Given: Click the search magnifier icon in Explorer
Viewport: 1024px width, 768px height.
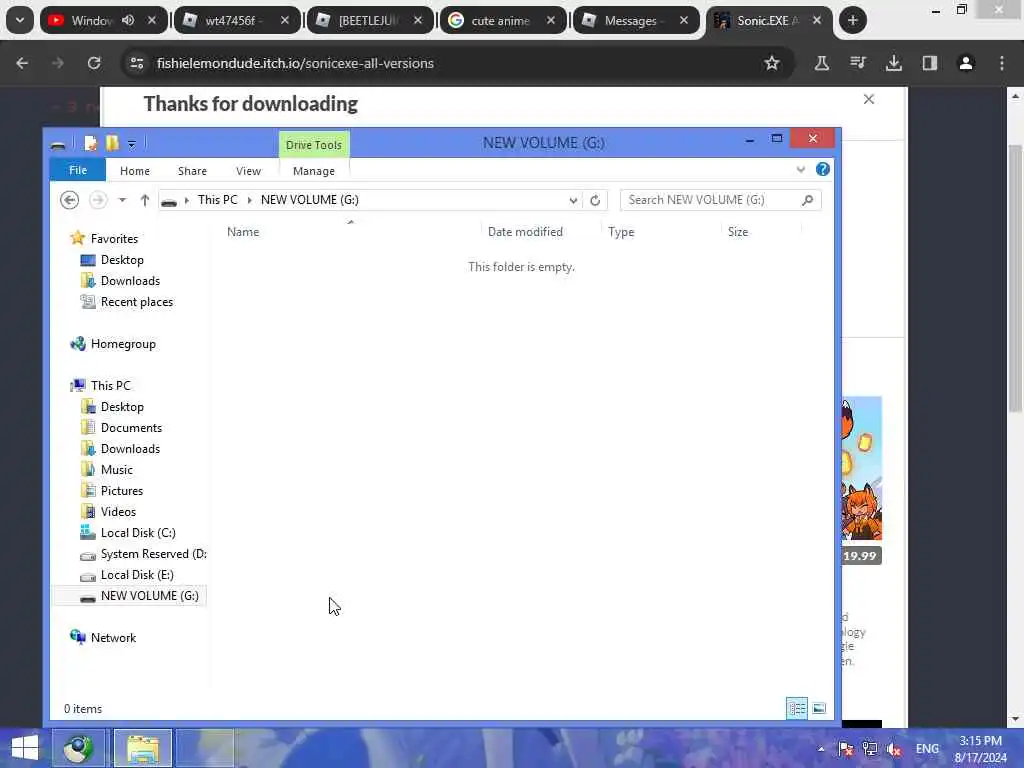Looking at the screenshot, I should click(x=807, y=200).
